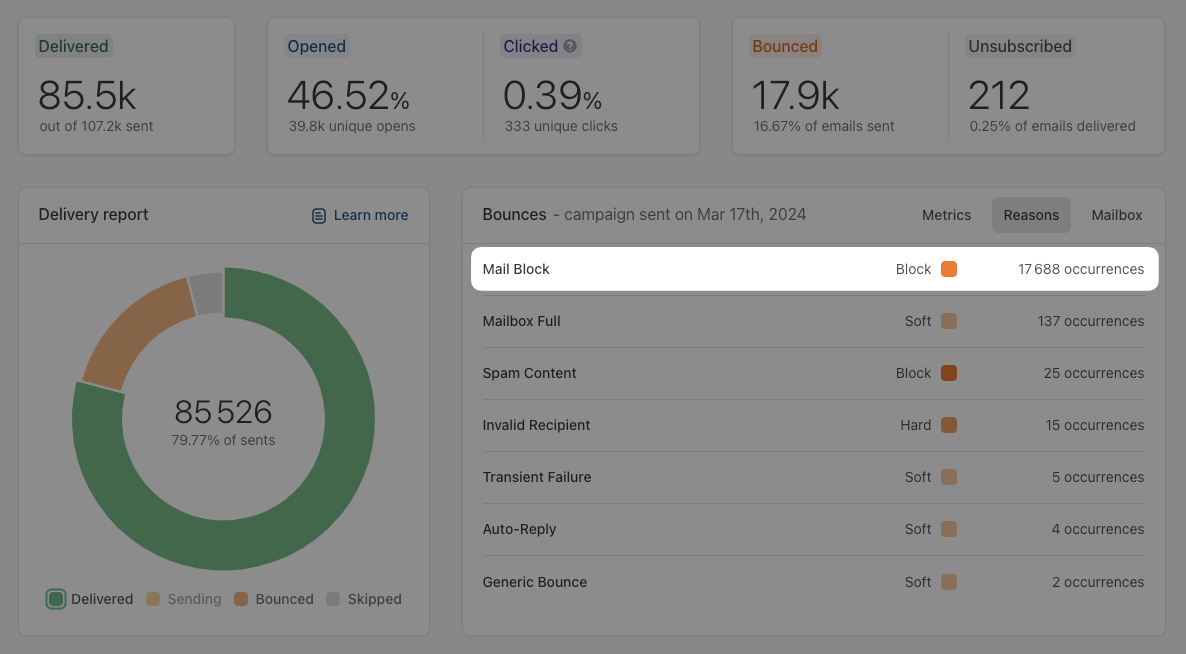Image resolution: width=1186 pixels, height=654 pixels.
Task: Open the Mailbox tab
Action: (x=1116, y=215)
